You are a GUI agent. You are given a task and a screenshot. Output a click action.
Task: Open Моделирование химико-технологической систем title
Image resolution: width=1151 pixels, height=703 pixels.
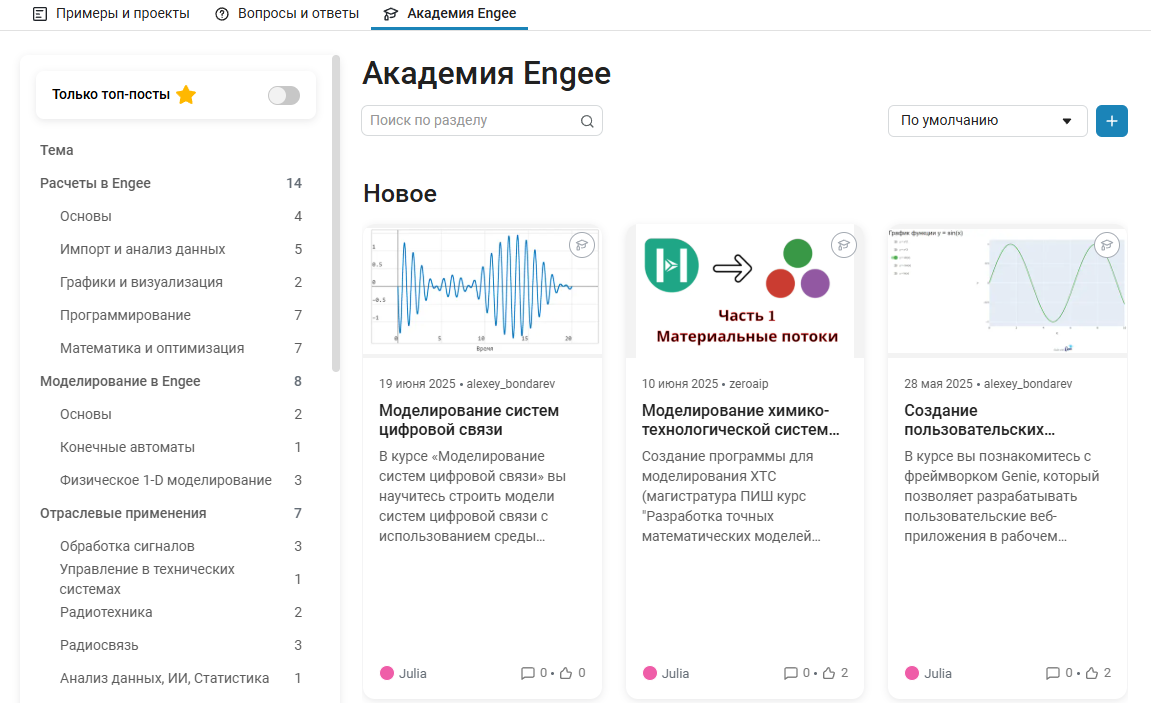click(741, 420)
